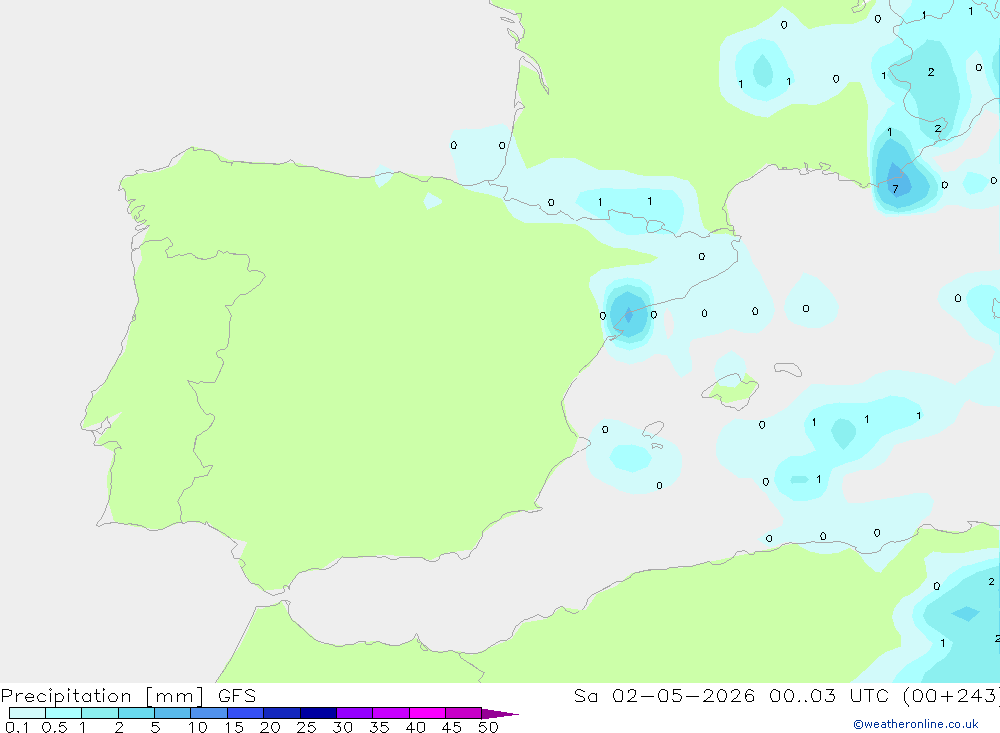Click the 0.1–0.5 mm palest cyan legend swatch

coord(27,713)
